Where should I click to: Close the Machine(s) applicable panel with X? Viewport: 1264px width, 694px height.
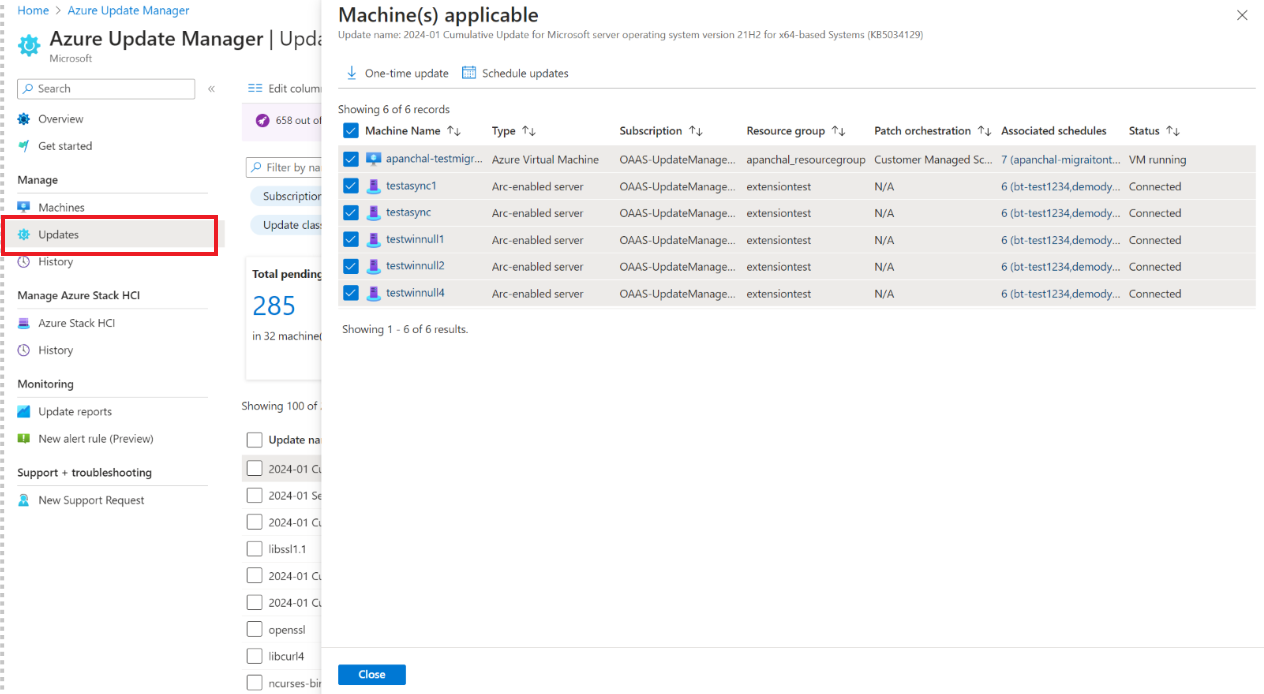[x=1242, y=15]
